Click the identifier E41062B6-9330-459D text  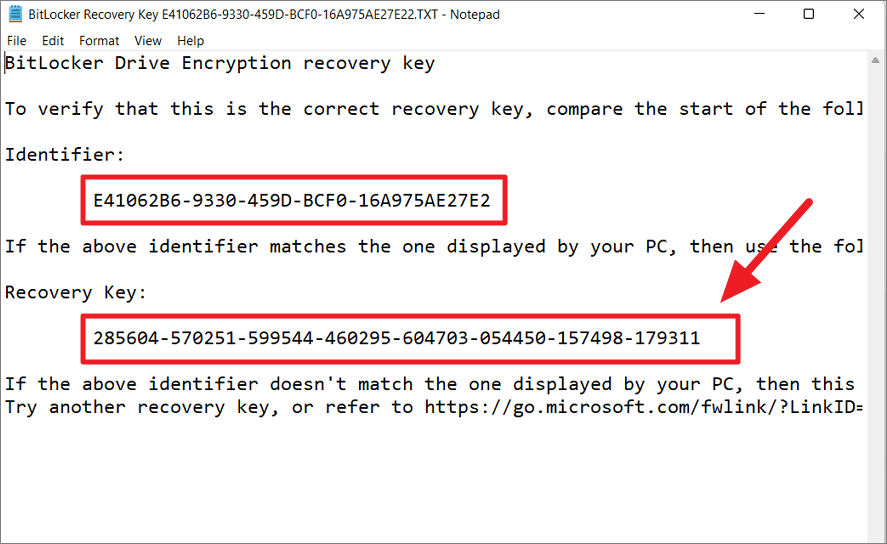291,201
